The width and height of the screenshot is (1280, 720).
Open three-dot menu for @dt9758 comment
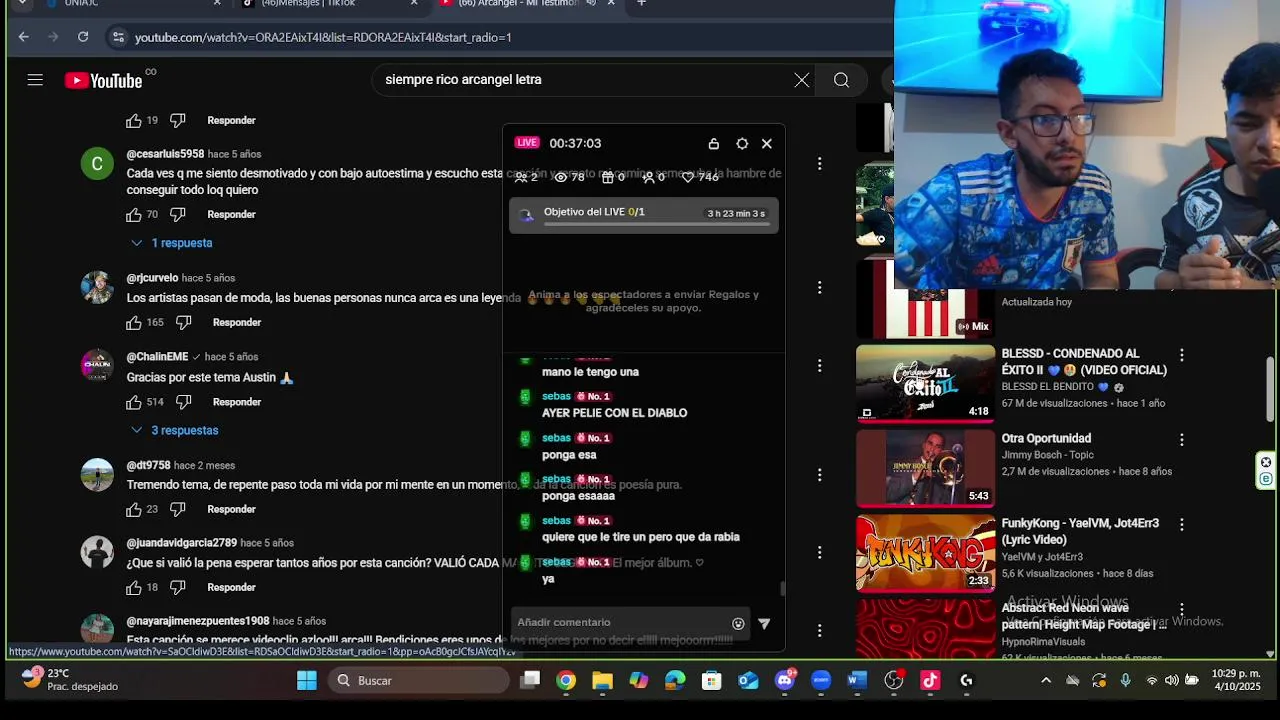819,475
